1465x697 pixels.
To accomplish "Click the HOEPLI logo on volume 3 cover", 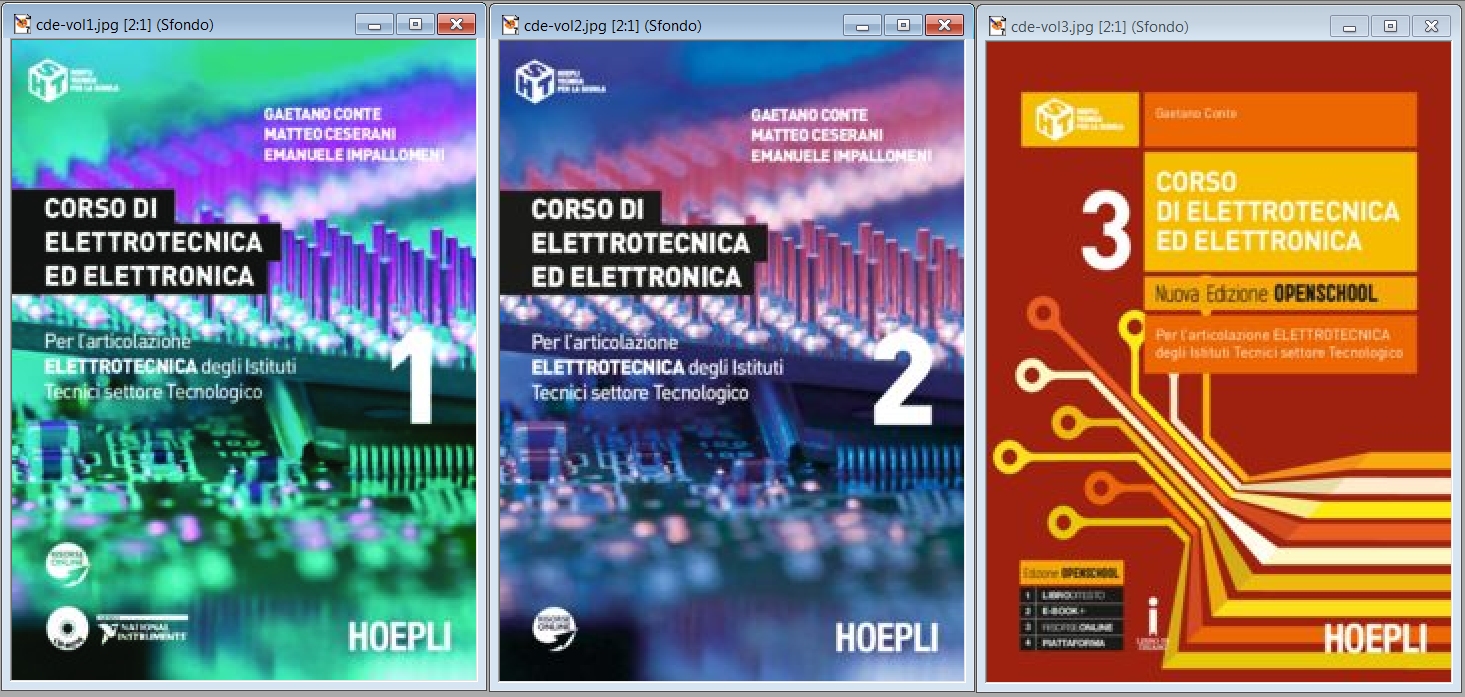I will tap(1375, 637).
